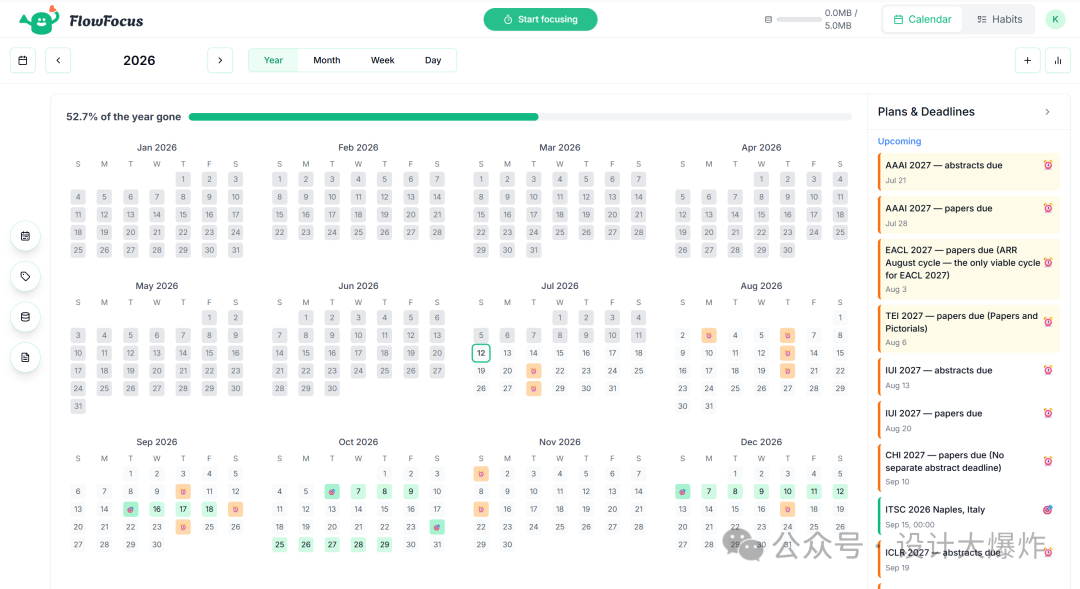Select December 10 2026 day cell
The image size is (1080, 589).
coord(787,491)
